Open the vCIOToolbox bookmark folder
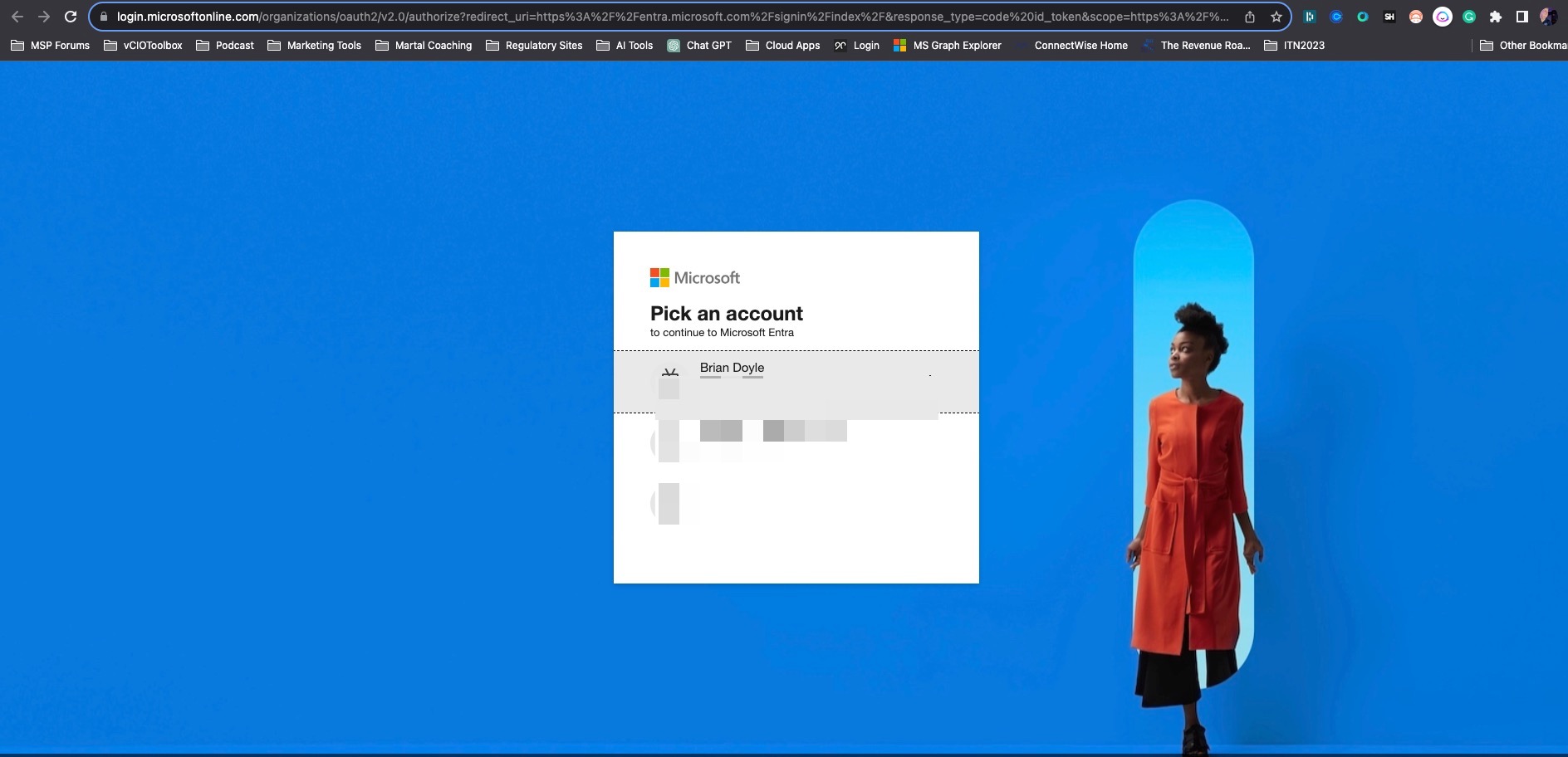This screenshot has width=1568, height=757. click(x=143, y=46)
